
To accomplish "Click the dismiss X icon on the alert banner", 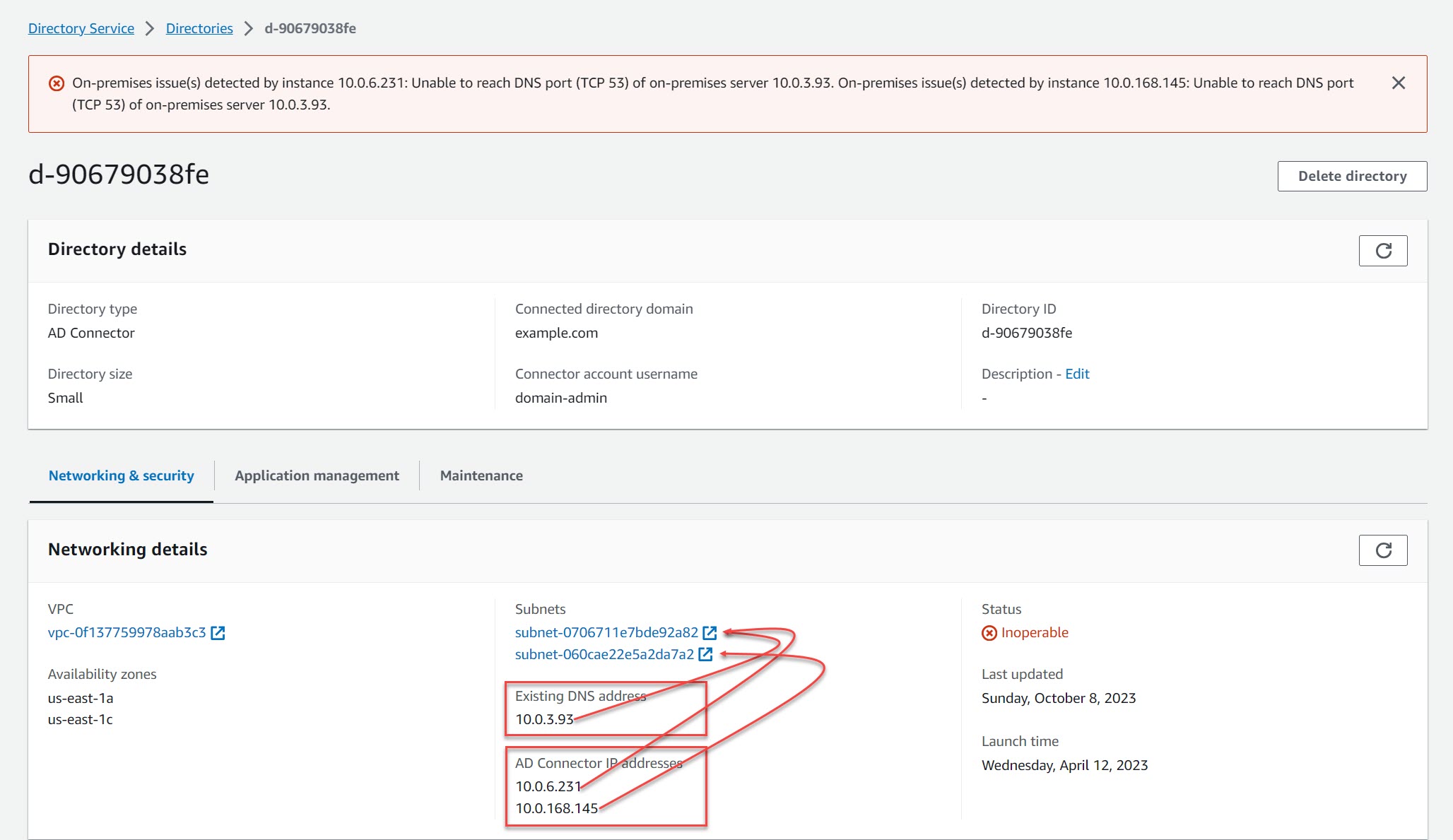I will pos(1399,83).
